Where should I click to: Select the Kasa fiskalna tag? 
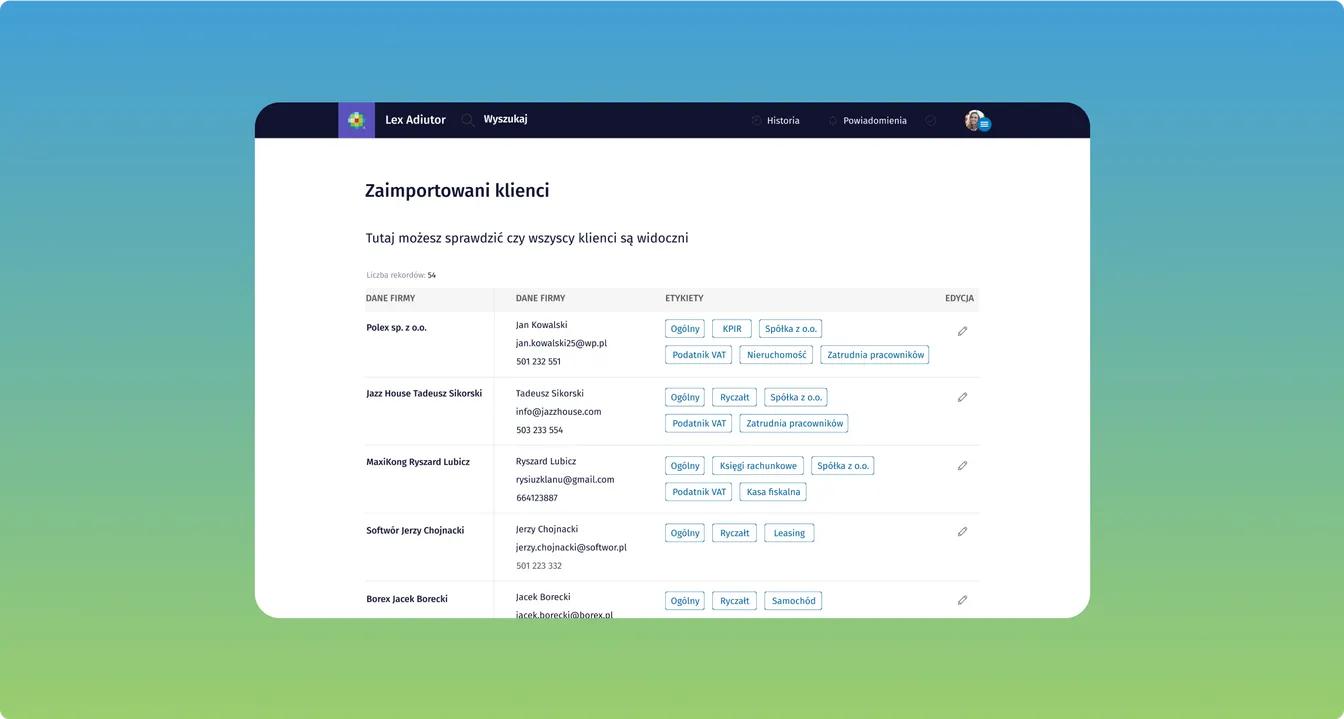pyautogui.click(x=773, y=492)
